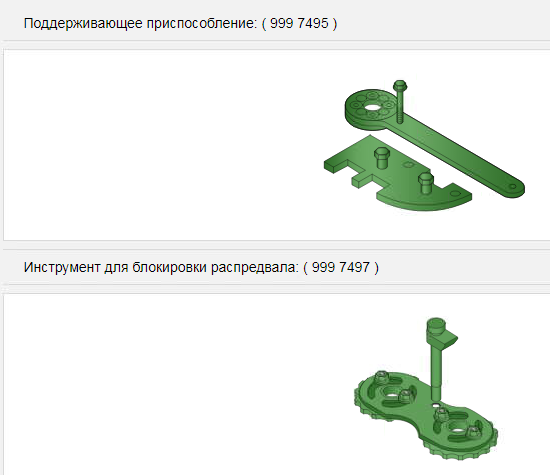Click the small hole at lever arm tip
The image size is (550, 475).
pos(512,187)
